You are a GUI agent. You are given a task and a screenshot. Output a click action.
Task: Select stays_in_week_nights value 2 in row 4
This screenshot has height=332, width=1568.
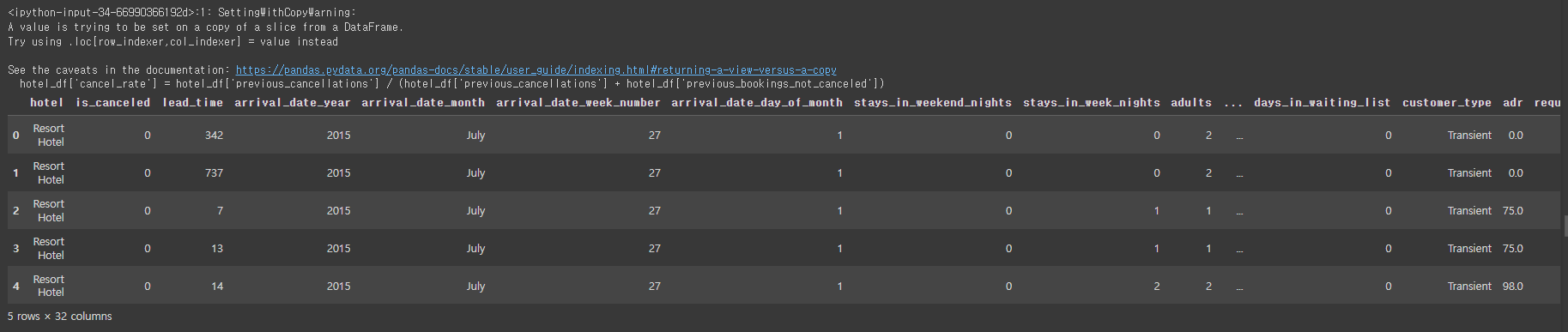point(1157,286)
